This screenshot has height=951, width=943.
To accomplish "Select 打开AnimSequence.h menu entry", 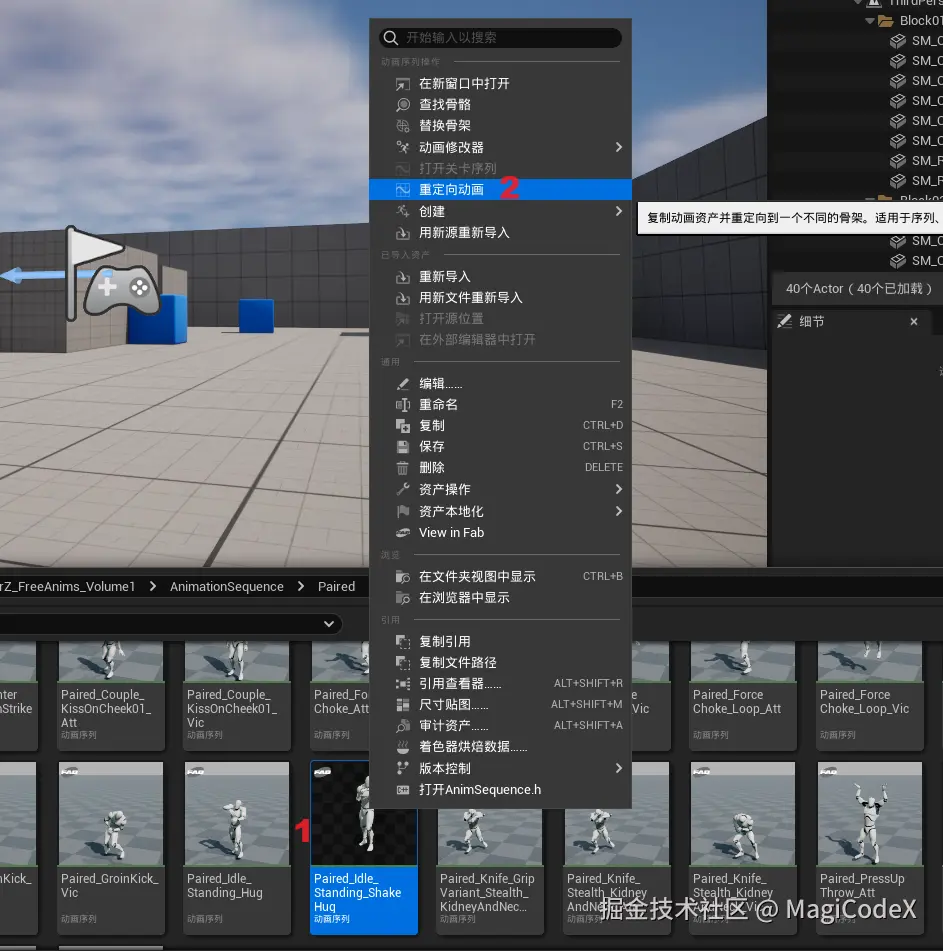I will (x=500, y=790).
